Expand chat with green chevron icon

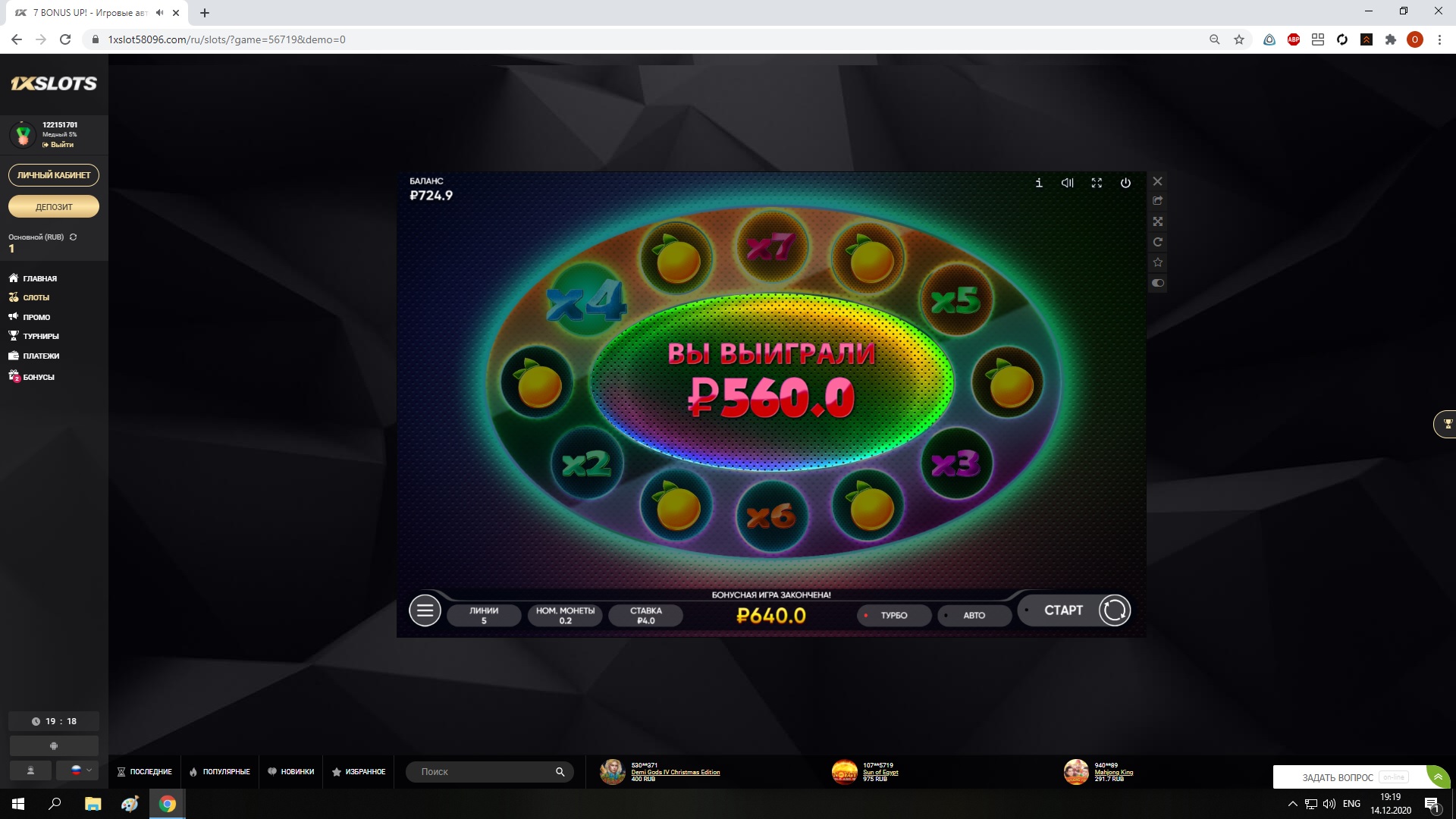[x=1439, y=777]
